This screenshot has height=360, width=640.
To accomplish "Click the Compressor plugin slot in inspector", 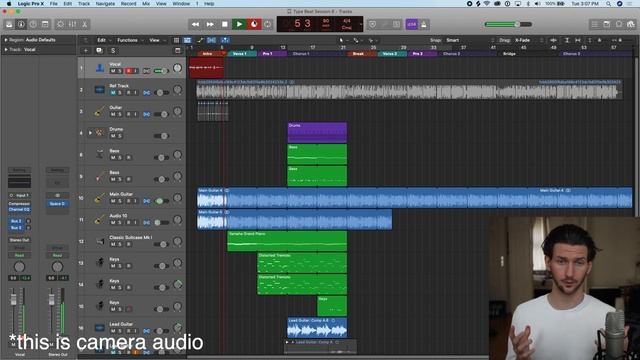I will pyautogui.click(x=19, y=204).
